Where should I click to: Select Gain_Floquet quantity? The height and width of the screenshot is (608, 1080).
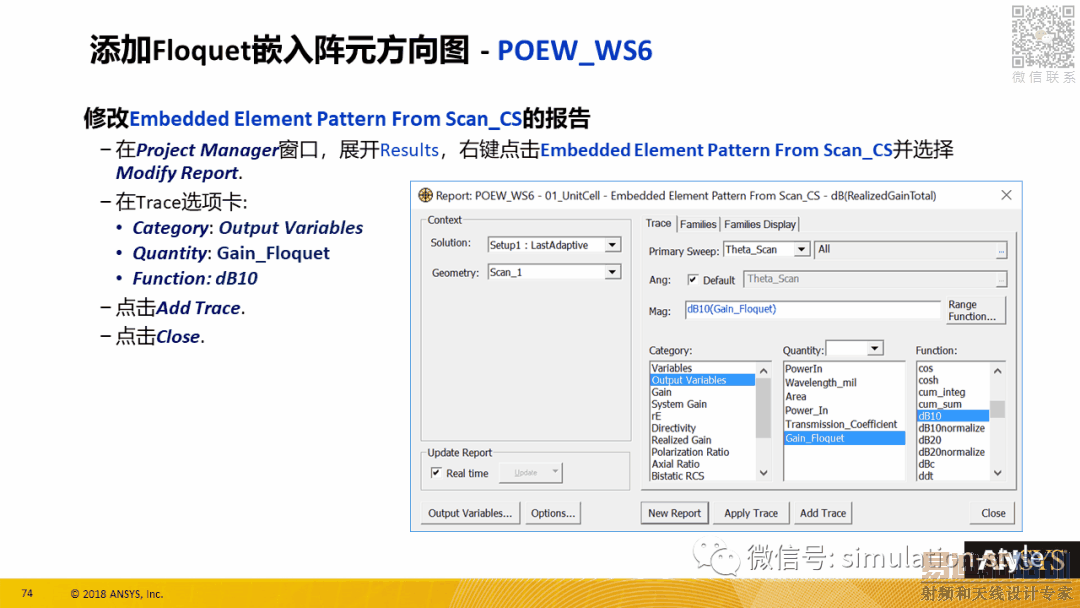(844, 438)
